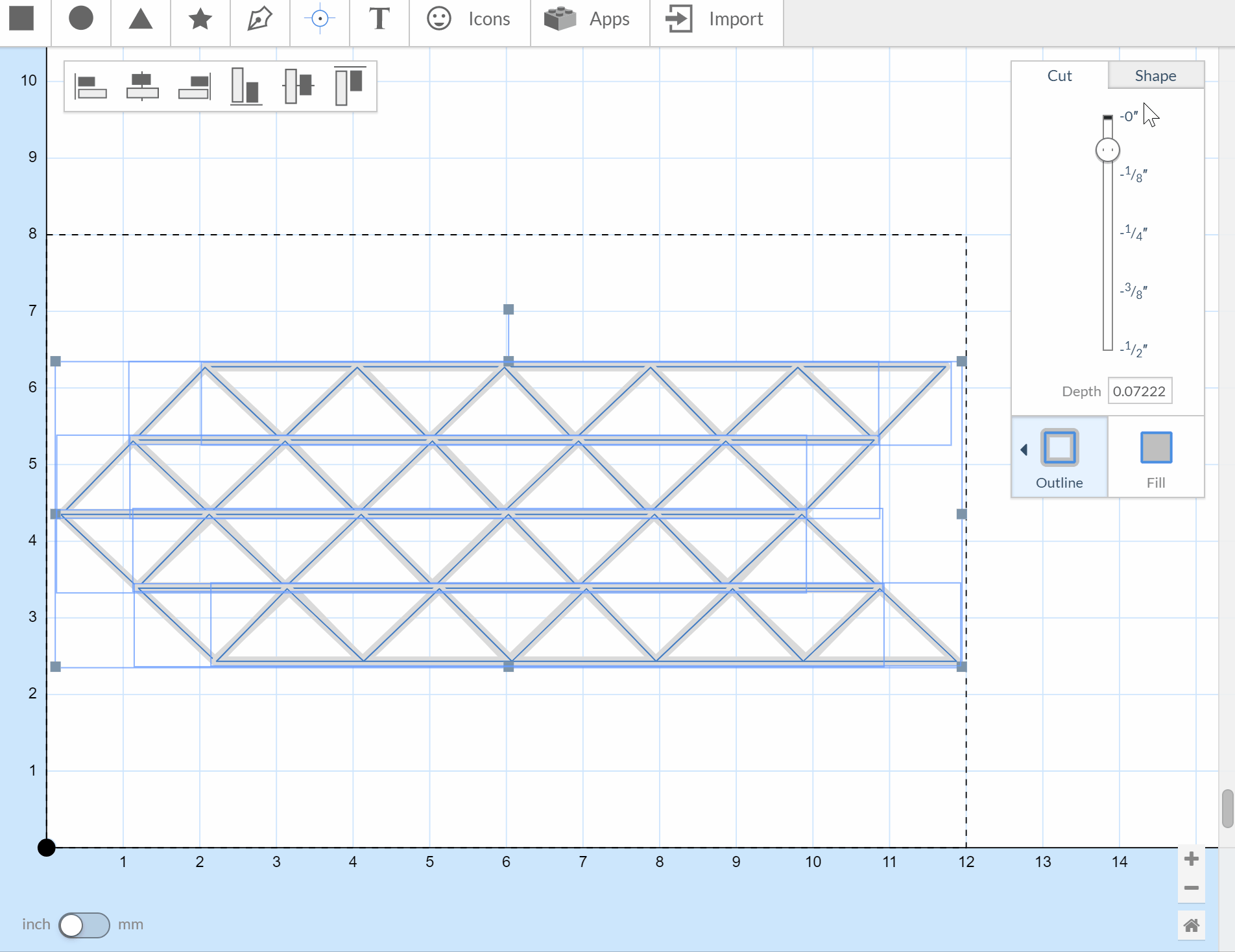Select the Star shape tool

pyautogui.click(x=200, y=19)
